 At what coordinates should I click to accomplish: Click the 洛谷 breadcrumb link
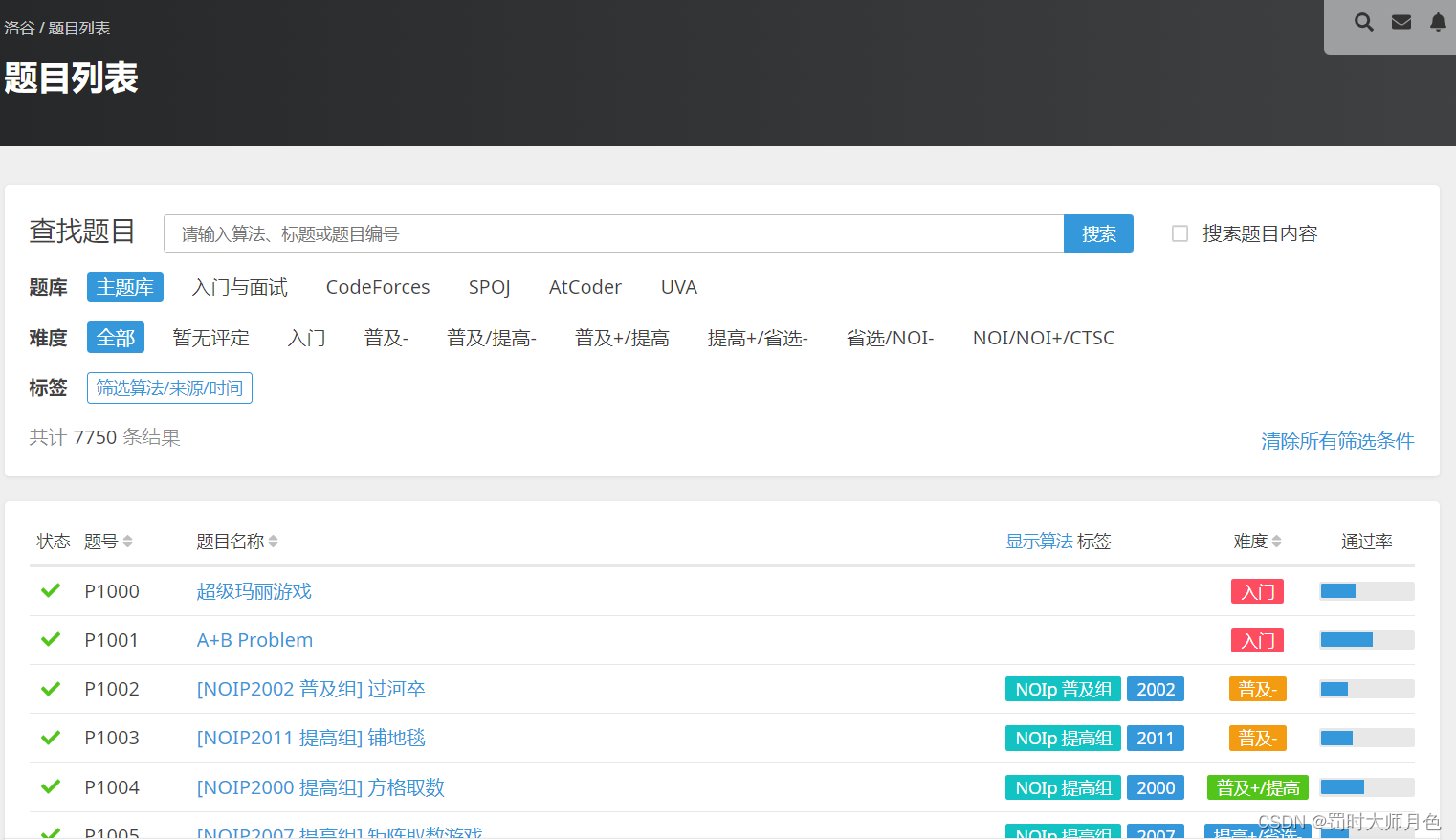coord(19,28)
